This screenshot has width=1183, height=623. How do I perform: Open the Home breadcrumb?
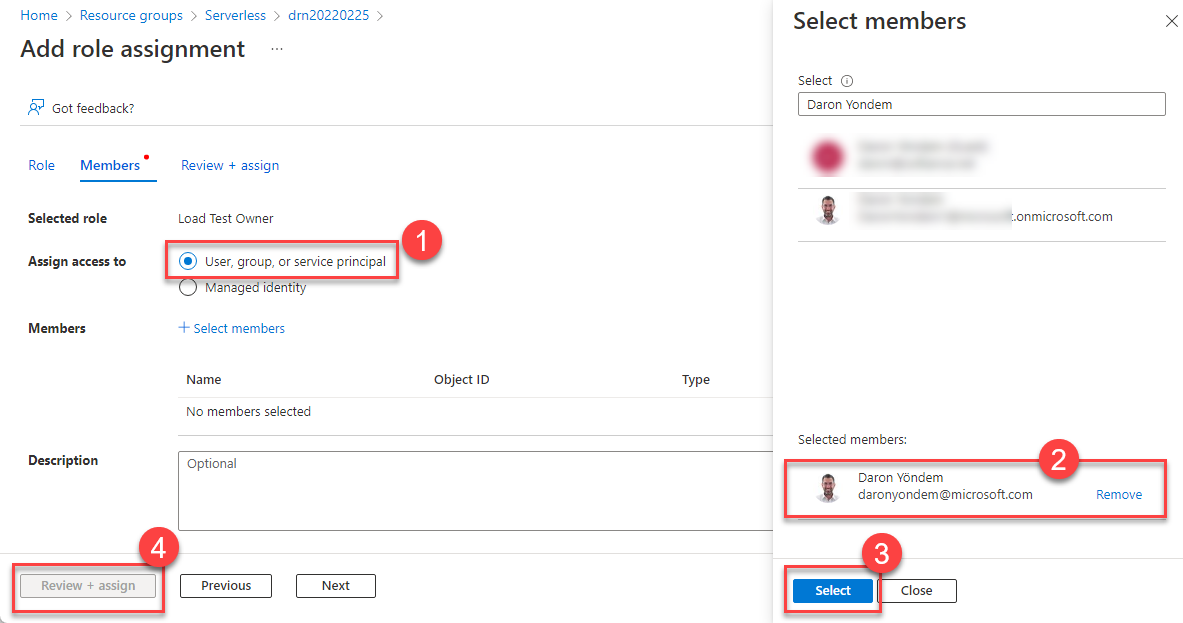(x=38, y=15)
